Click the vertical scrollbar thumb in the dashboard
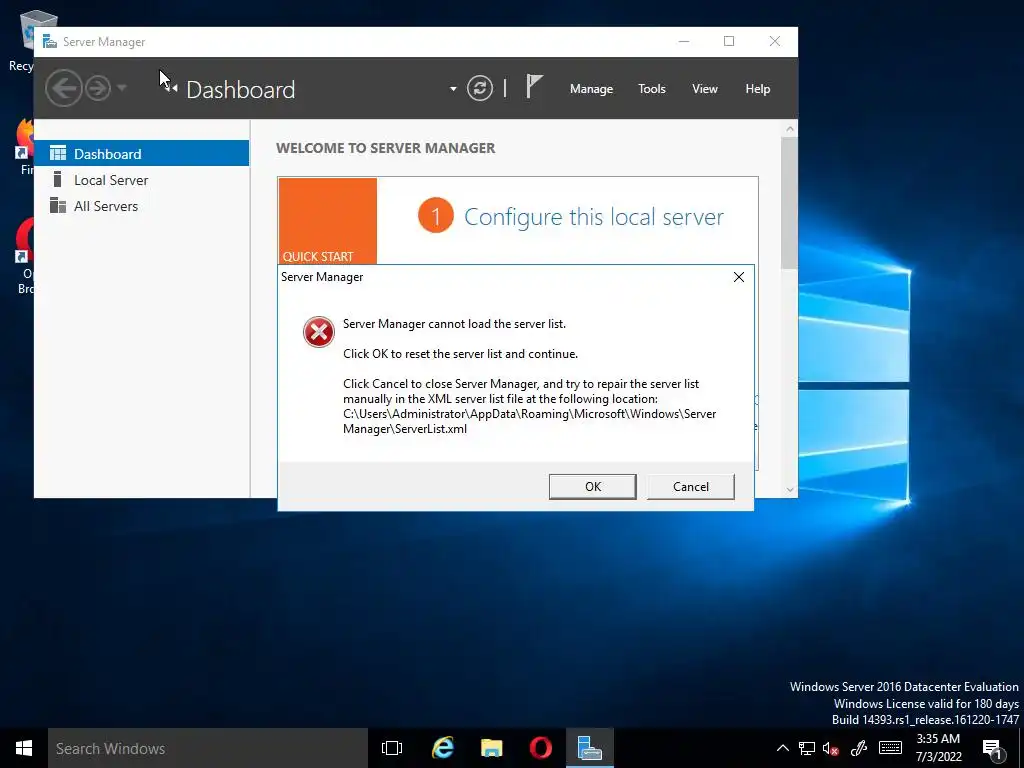1024x768 pixels. click(790, 202)
